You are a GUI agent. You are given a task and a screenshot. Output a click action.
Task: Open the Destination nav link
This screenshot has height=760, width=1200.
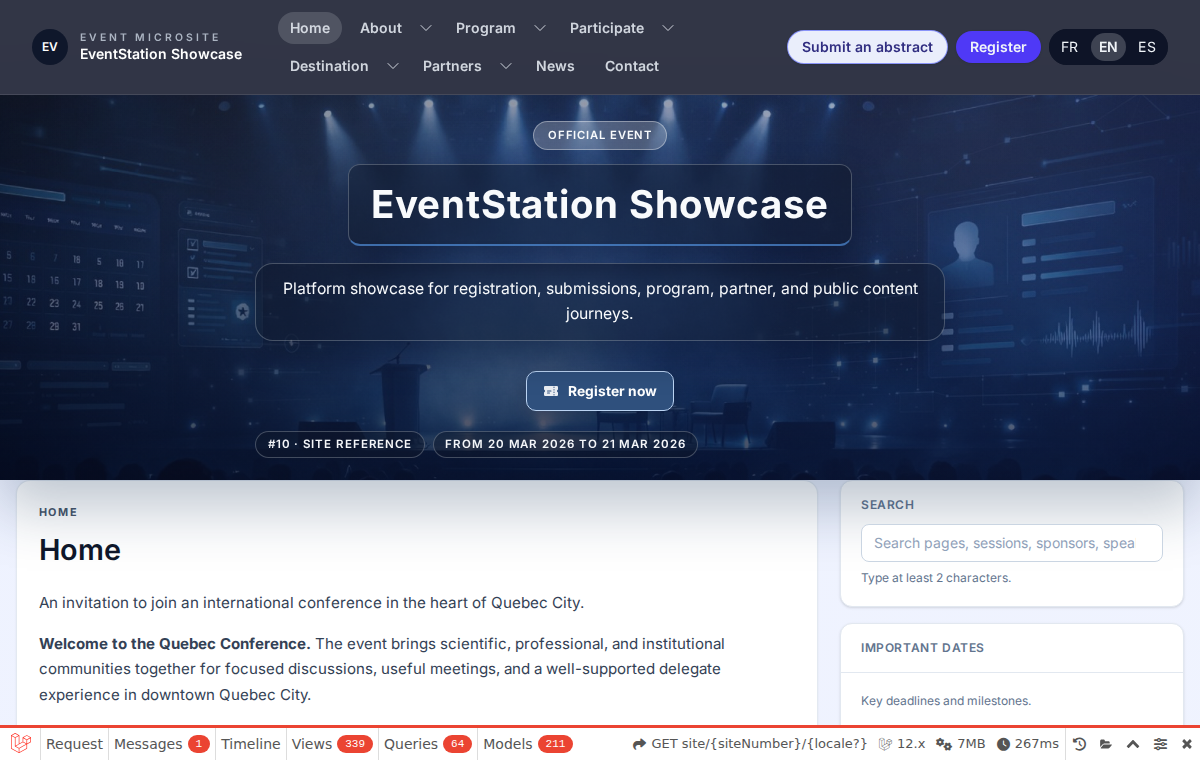(x=329, y=66)
